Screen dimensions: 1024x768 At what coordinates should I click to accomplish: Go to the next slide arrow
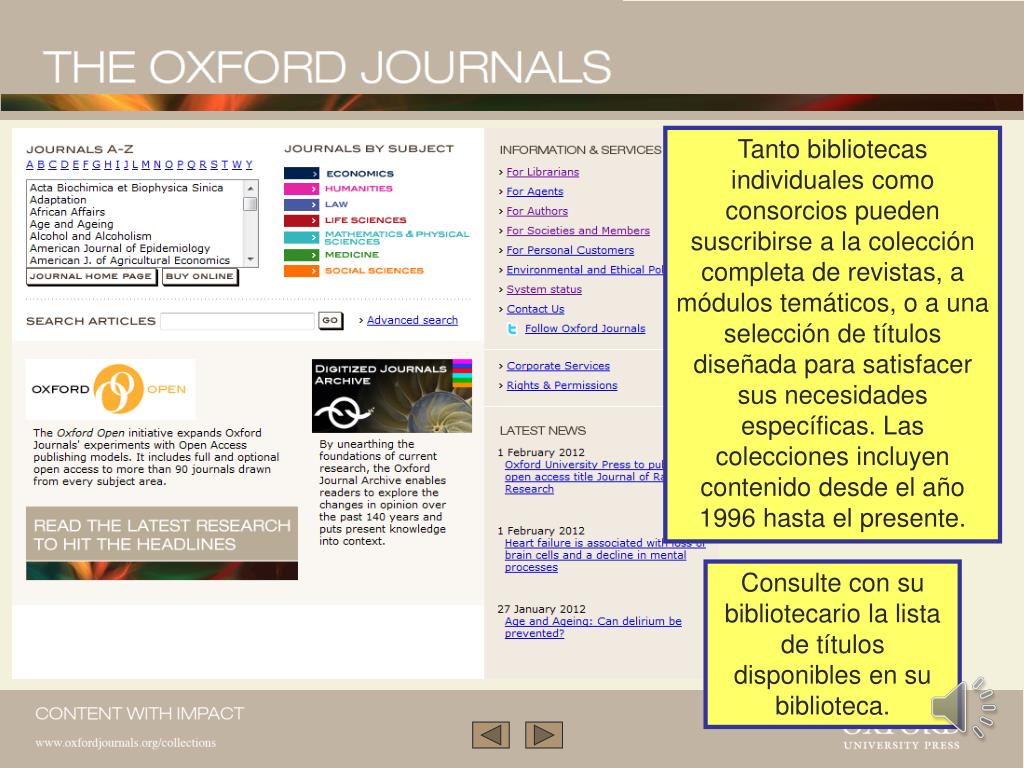[544, 735]
